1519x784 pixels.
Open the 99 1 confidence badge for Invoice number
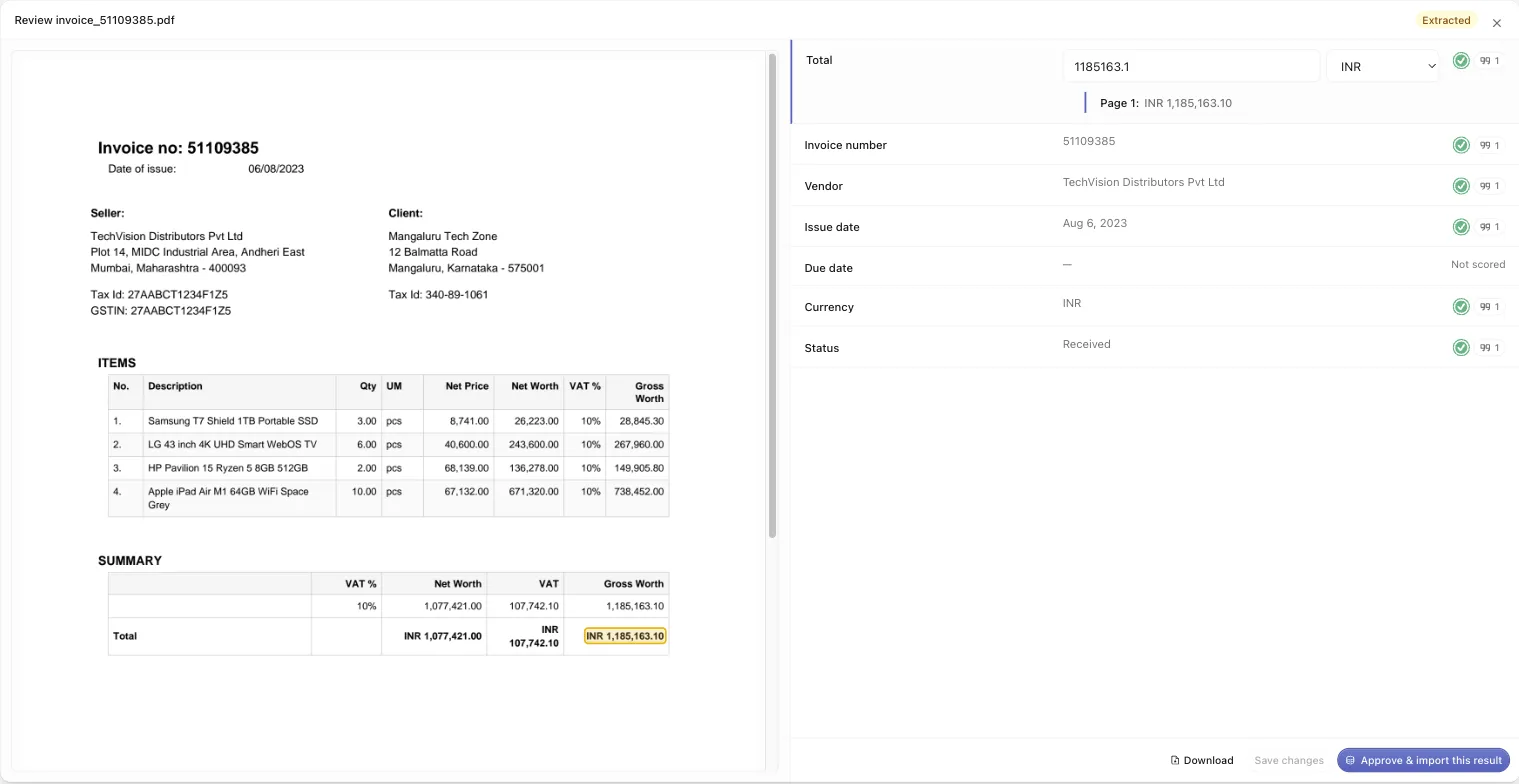pyautogui.click(x=1490, y=145)
